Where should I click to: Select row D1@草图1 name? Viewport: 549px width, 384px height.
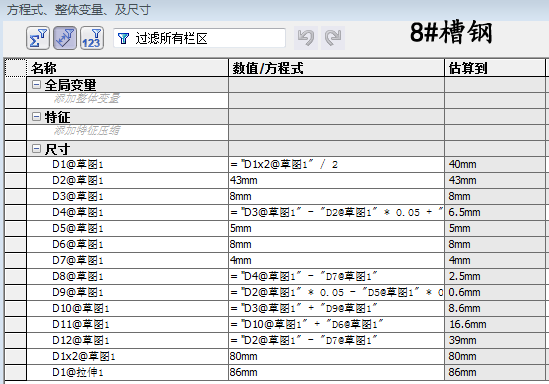[x=78, y=164]
